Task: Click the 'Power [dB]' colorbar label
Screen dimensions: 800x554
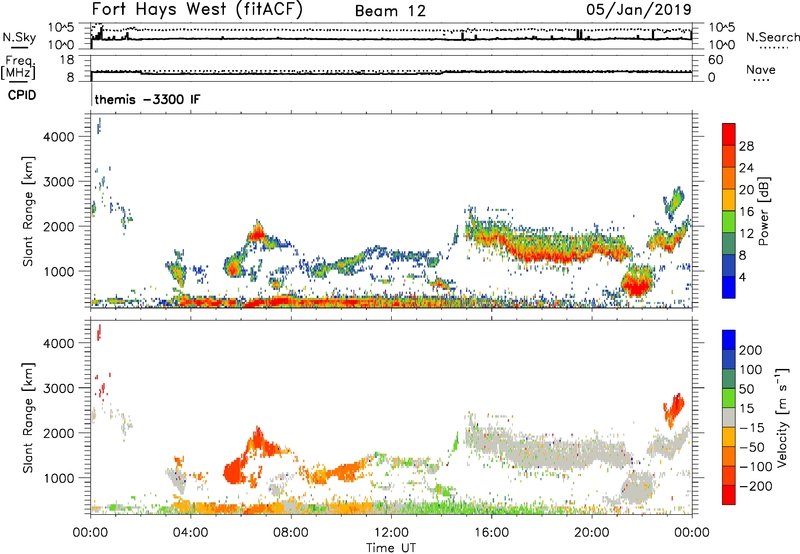Action: (x=763, y=211)
